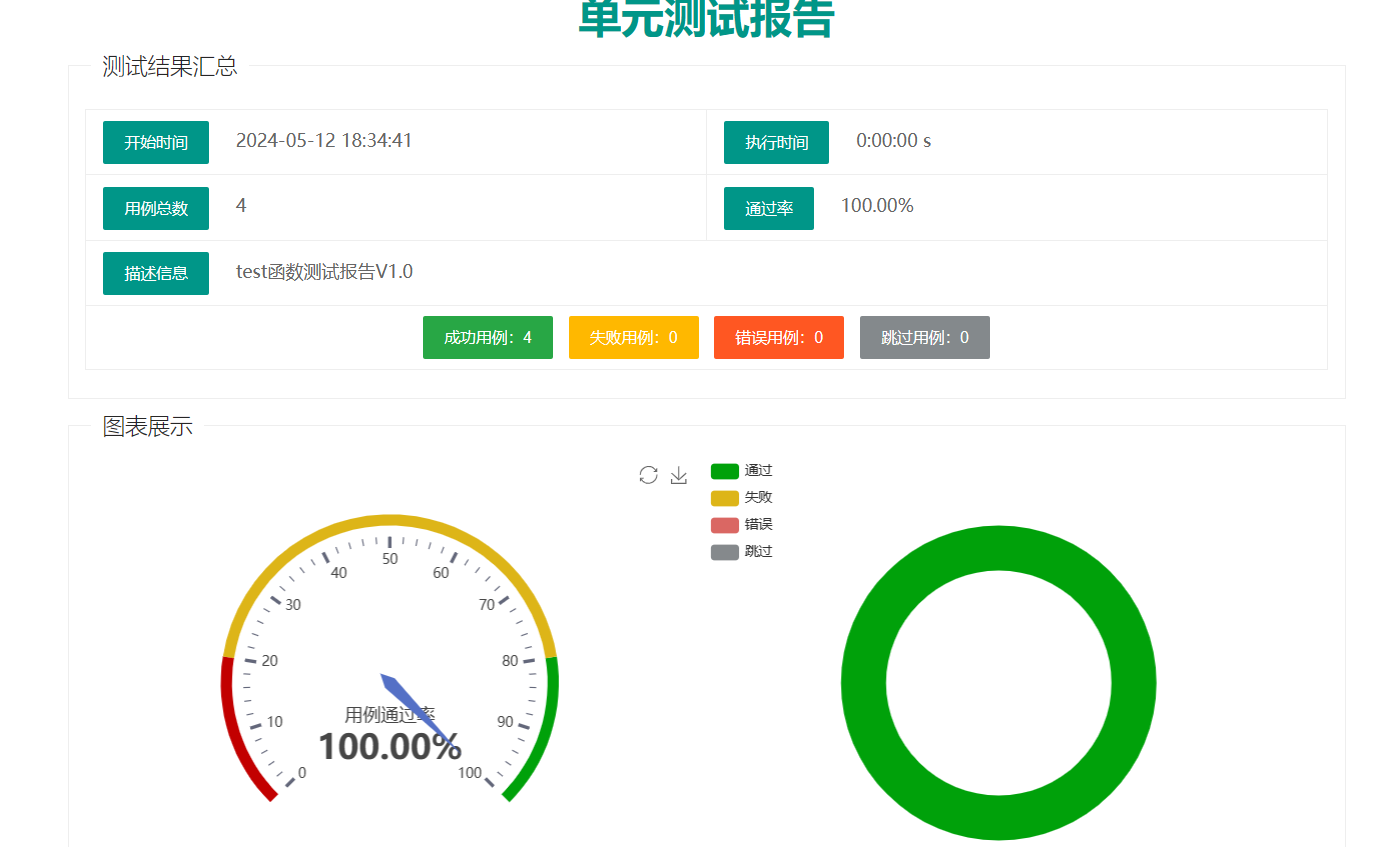
Task: Toggle the 错误 legend item
Action: click(x=742, y=525)
